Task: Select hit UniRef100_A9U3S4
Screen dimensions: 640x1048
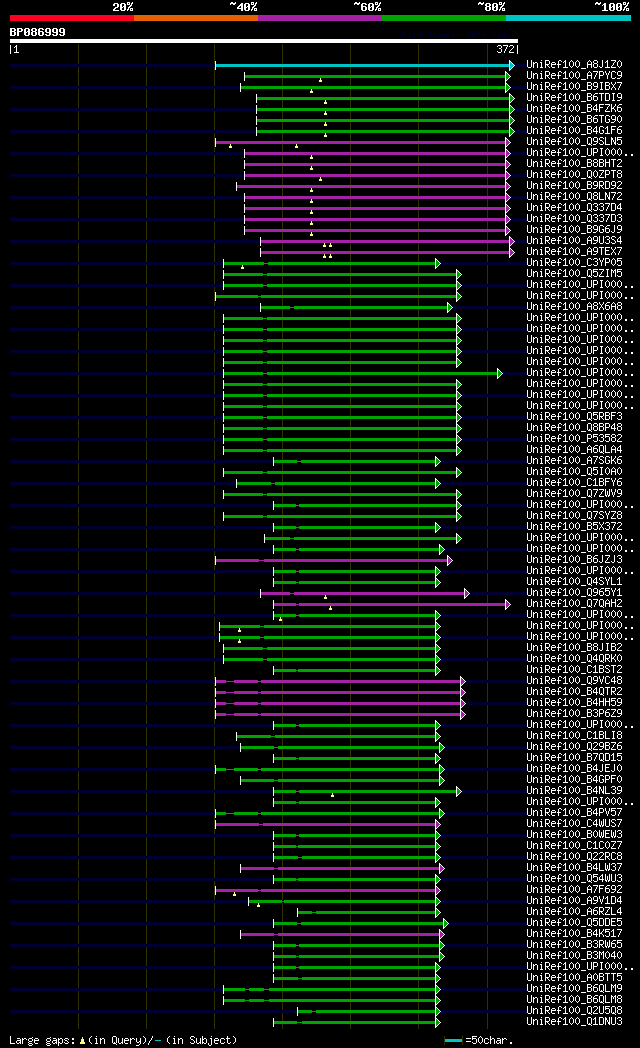Action: tap(574, 241)
